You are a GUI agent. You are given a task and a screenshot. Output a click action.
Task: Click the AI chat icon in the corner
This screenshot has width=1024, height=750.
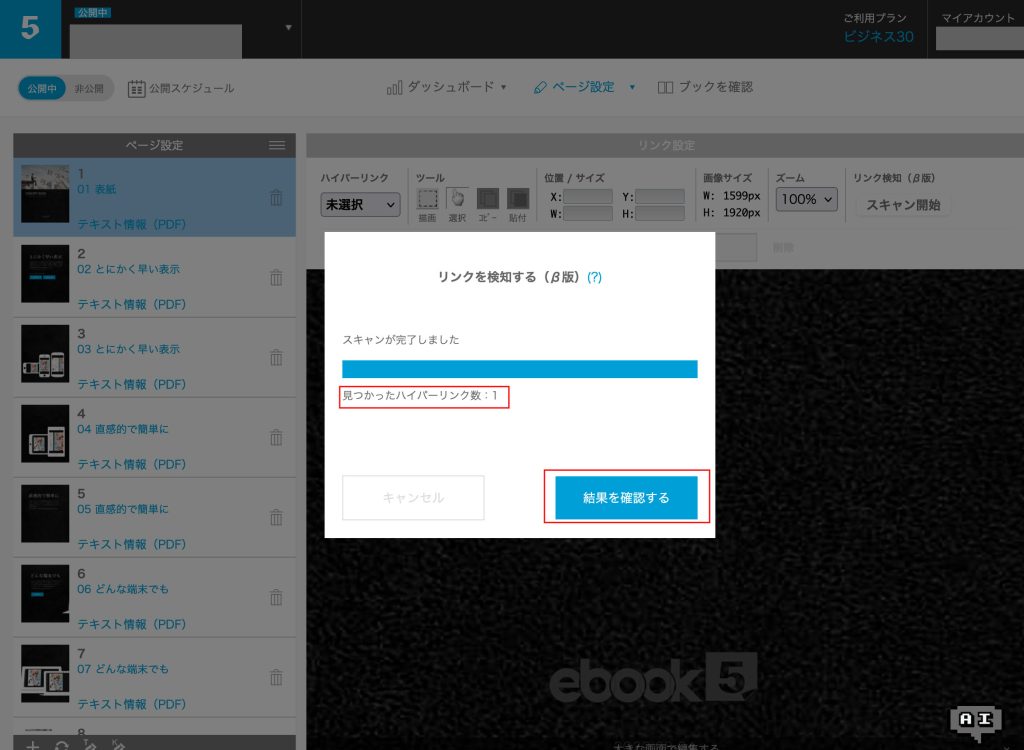974,720
